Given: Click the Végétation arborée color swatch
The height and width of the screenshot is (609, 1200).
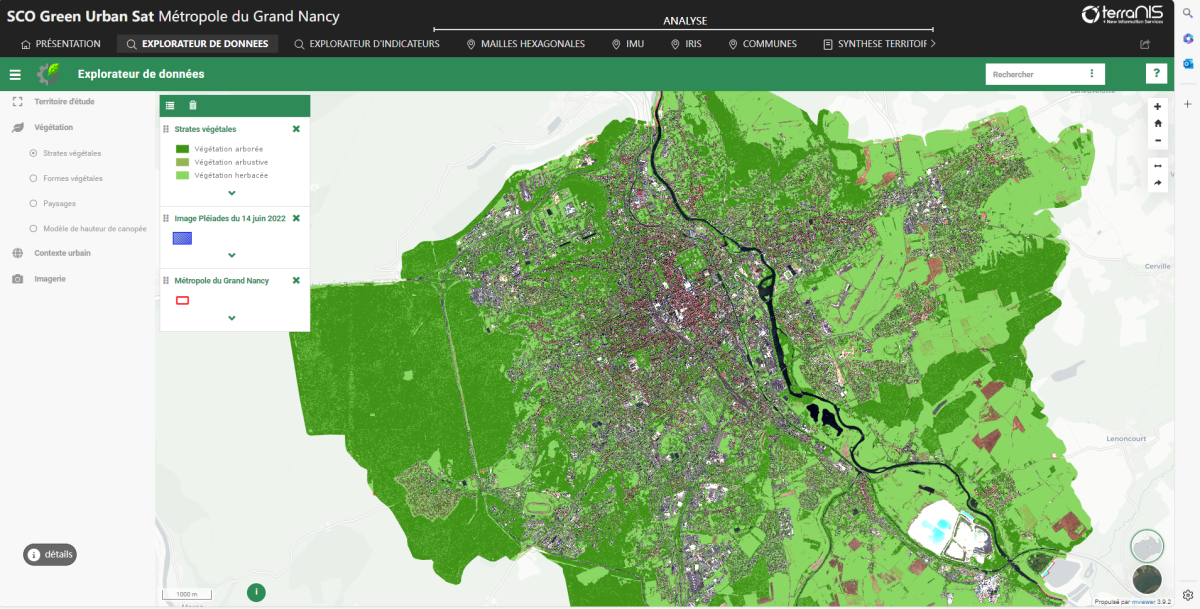Looking at the screenshot, I should tap(182, 149).
